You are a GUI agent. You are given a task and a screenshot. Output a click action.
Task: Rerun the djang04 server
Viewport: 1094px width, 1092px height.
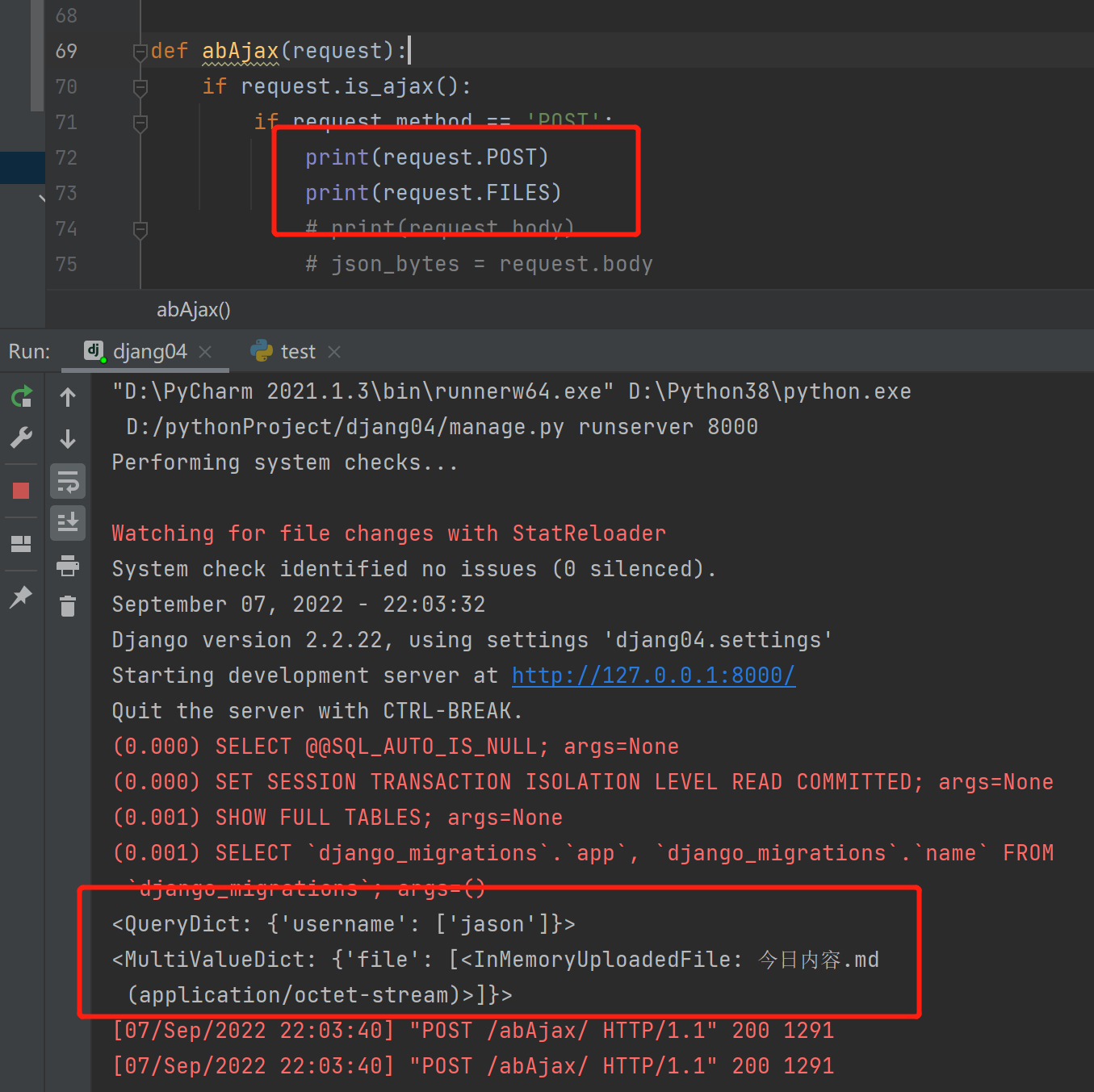coord(22,396)
